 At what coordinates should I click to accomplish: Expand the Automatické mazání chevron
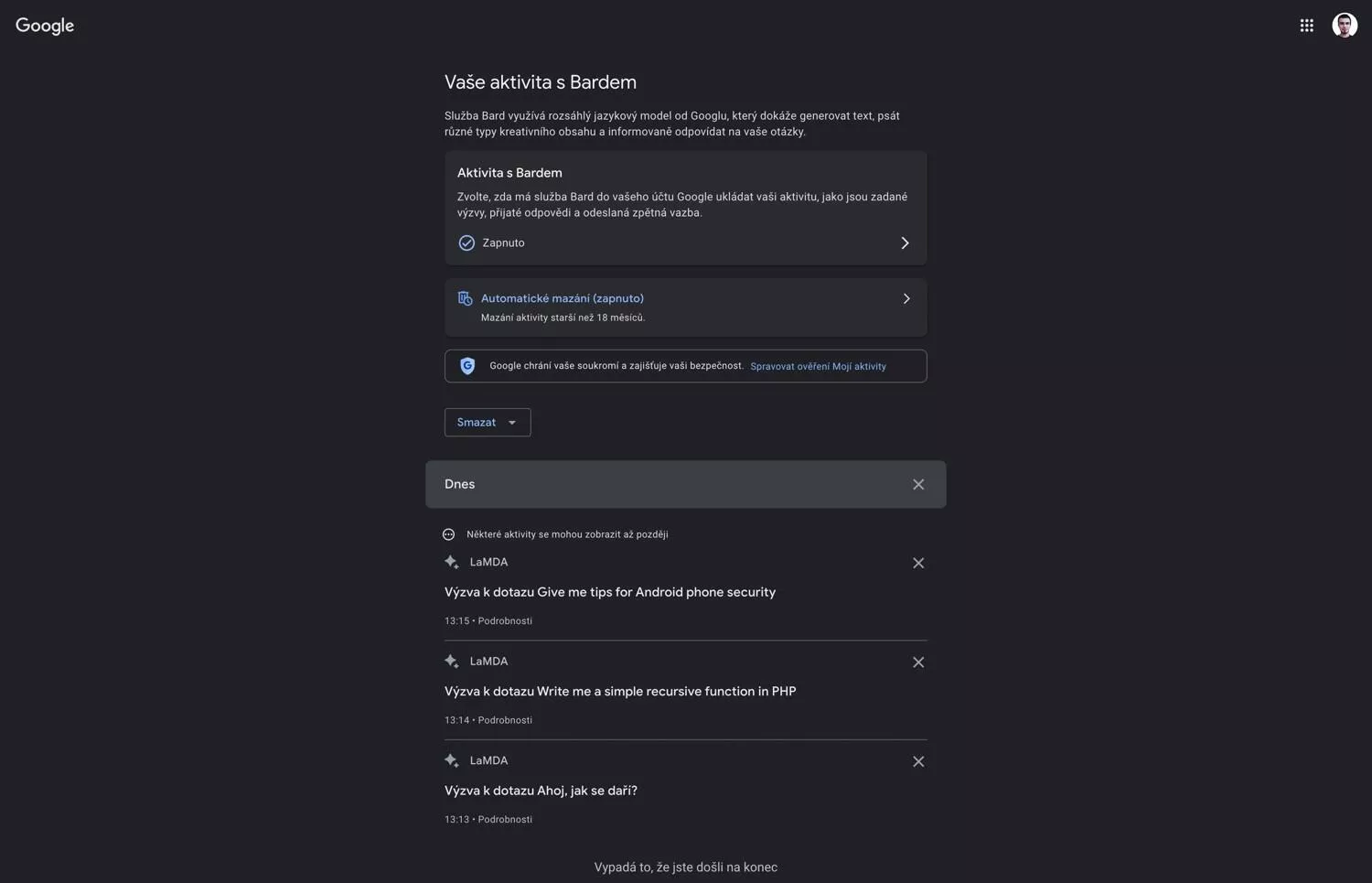coord(906,298)
